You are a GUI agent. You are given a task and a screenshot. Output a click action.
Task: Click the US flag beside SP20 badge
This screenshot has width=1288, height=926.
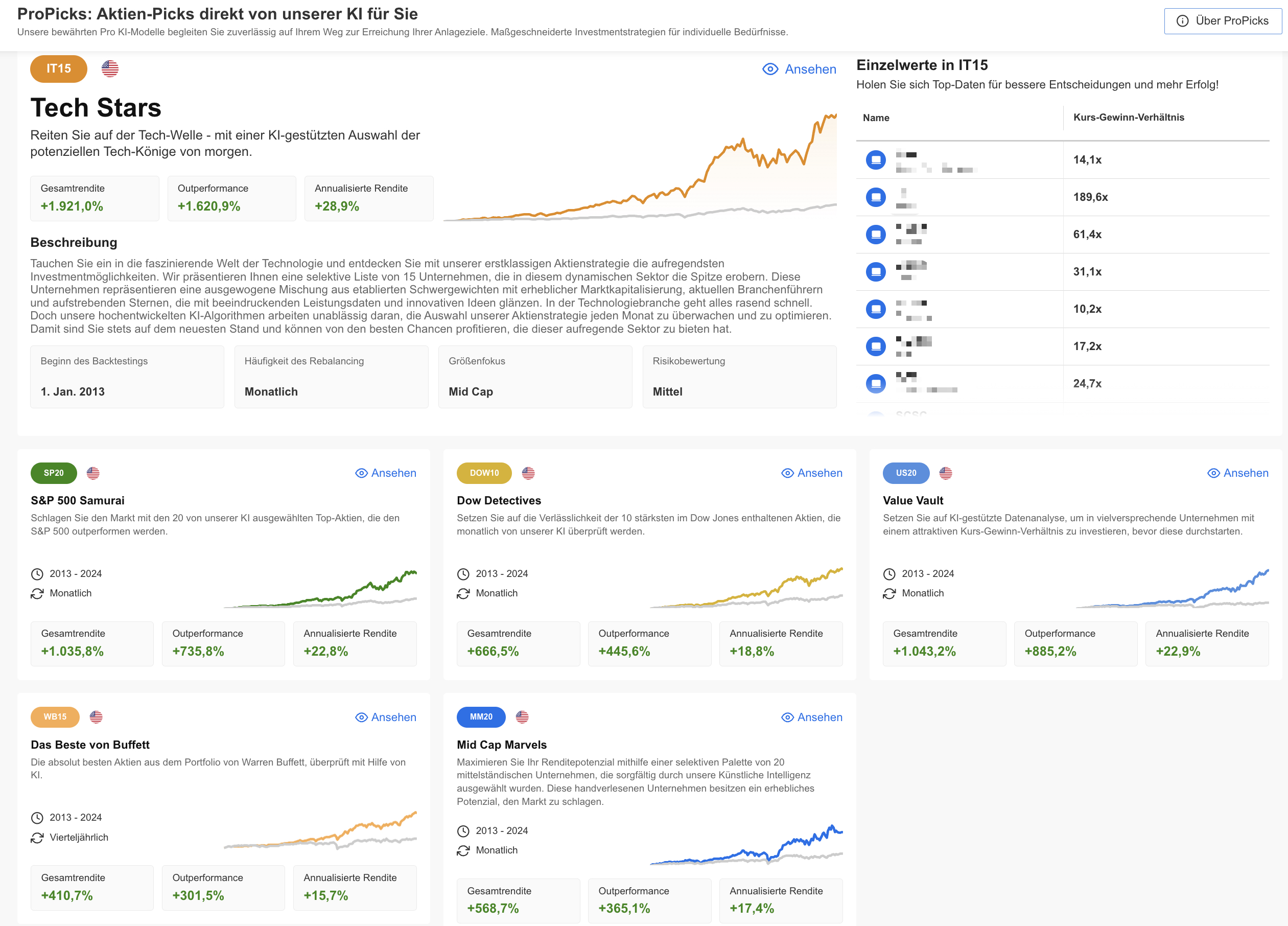(93, 473)
